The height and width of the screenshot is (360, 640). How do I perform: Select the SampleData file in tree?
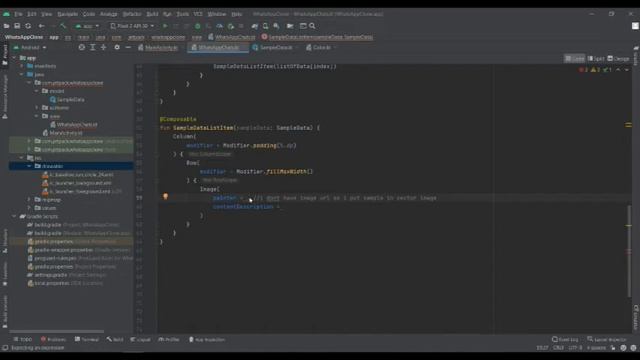pos(67,100)
